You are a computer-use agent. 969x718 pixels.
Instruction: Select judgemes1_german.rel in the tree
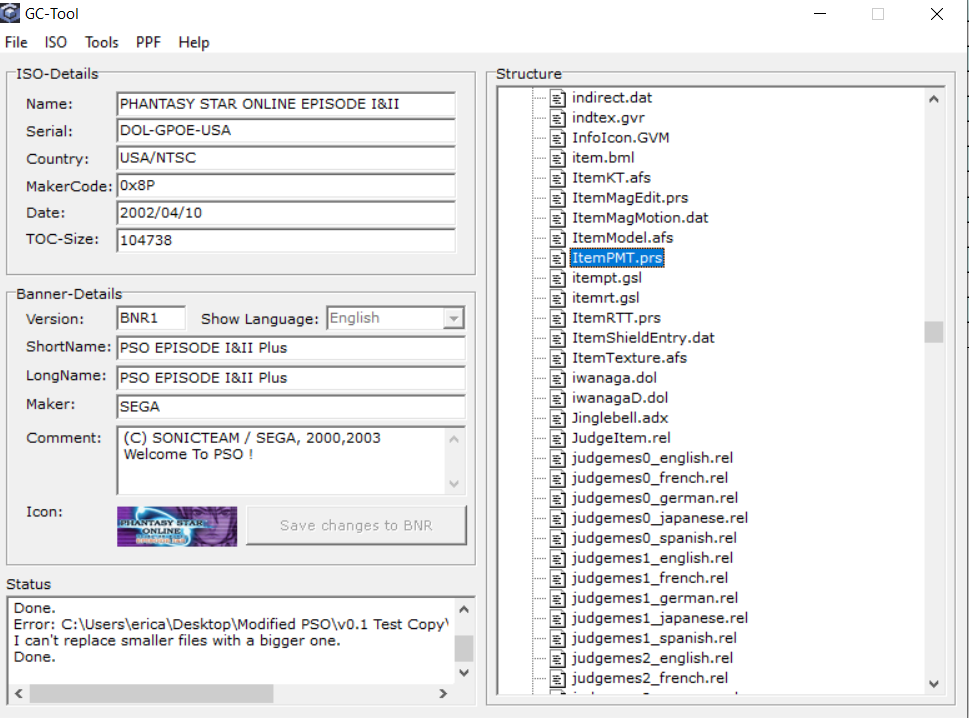point(654,599)
